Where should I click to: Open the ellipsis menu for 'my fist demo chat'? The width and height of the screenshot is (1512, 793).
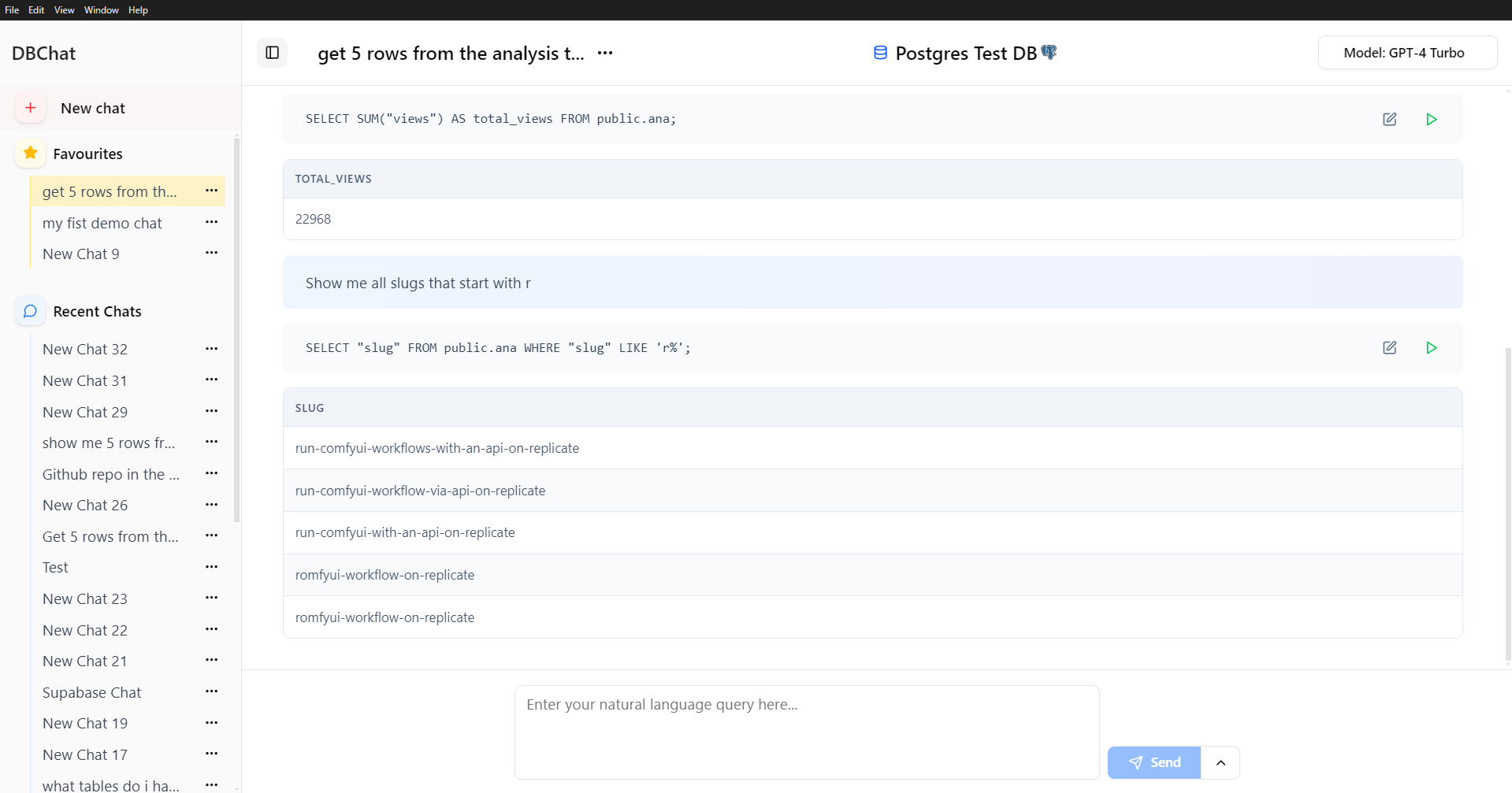[x=210, y=222]
